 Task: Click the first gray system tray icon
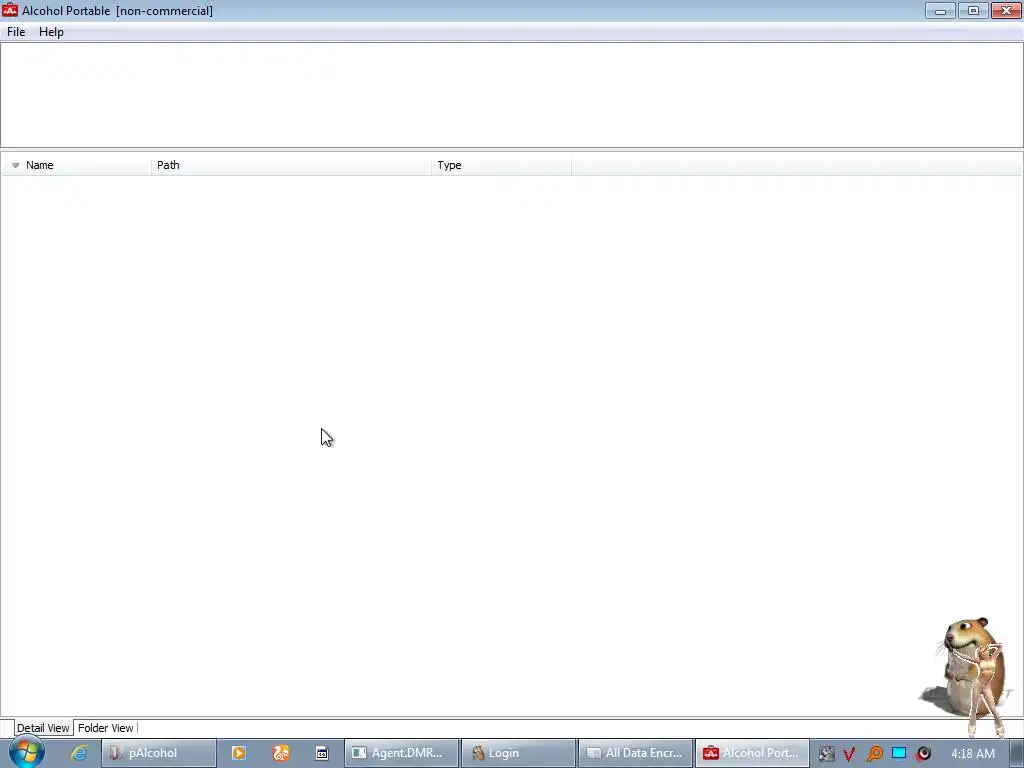[x=826, y=754]
